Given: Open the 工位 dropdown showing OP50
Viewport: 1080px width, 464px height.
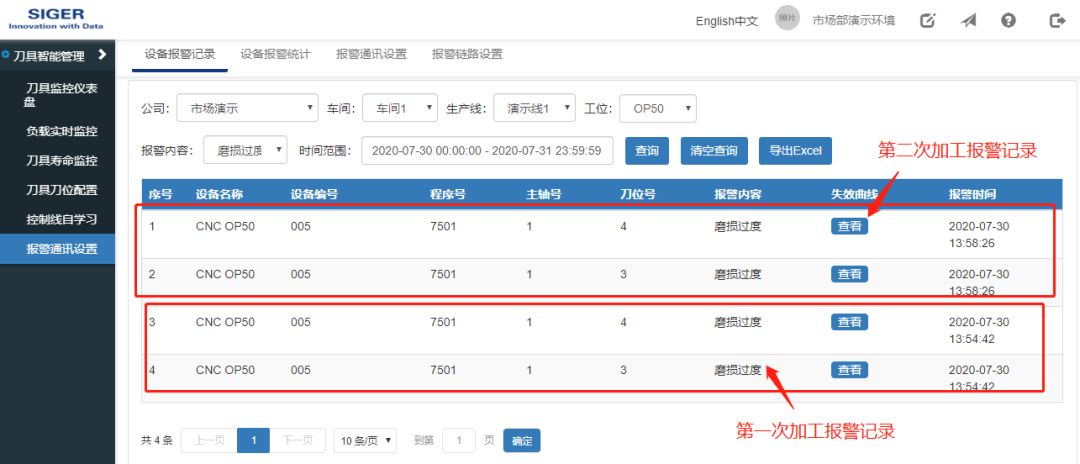Looking at the screenshot, I should point(658,108).
